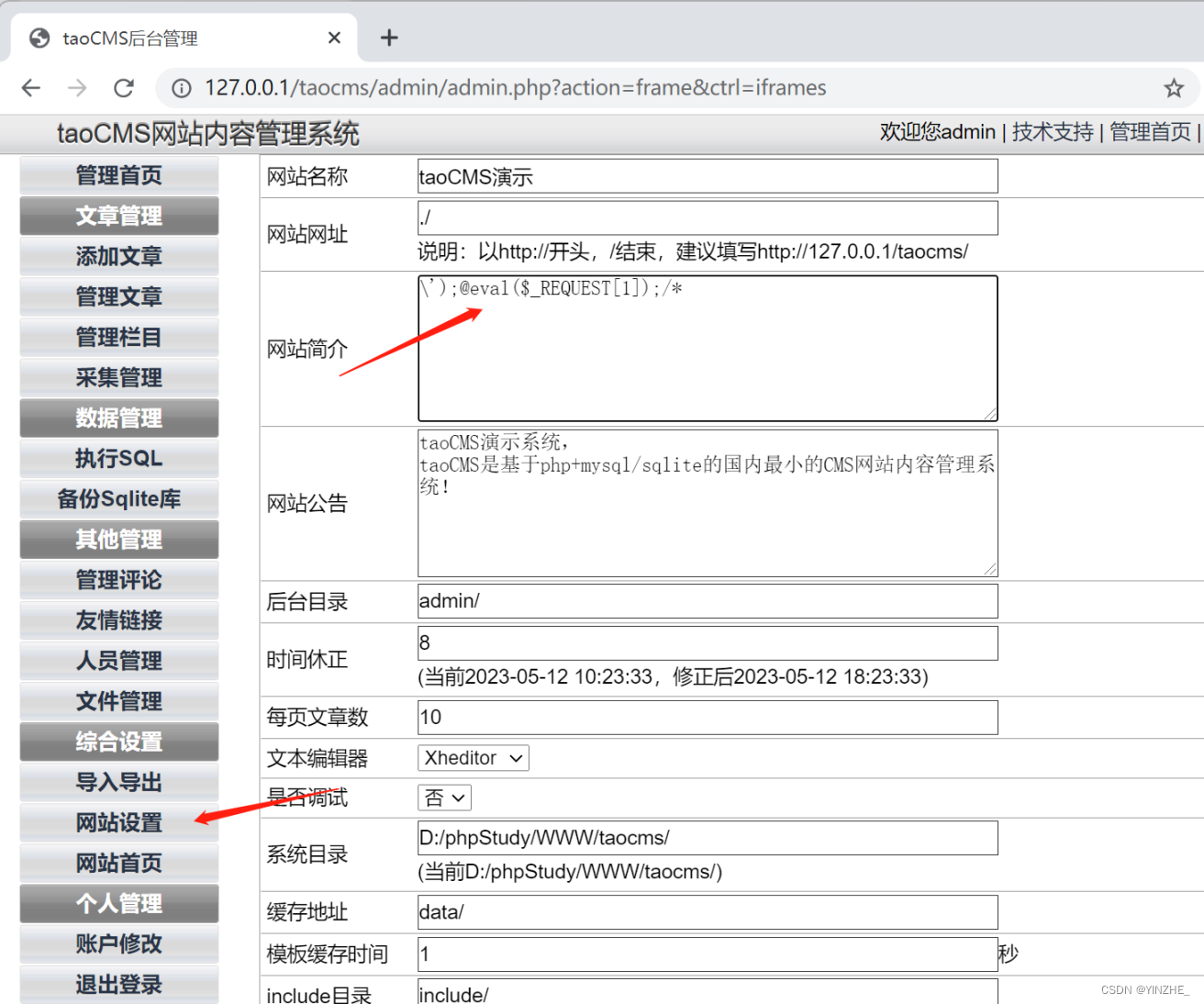This screenshot has width=1204, height=1004.
Task: Open the 文本编辑器 Xheditor dropdown
Action: coord(474,758)
